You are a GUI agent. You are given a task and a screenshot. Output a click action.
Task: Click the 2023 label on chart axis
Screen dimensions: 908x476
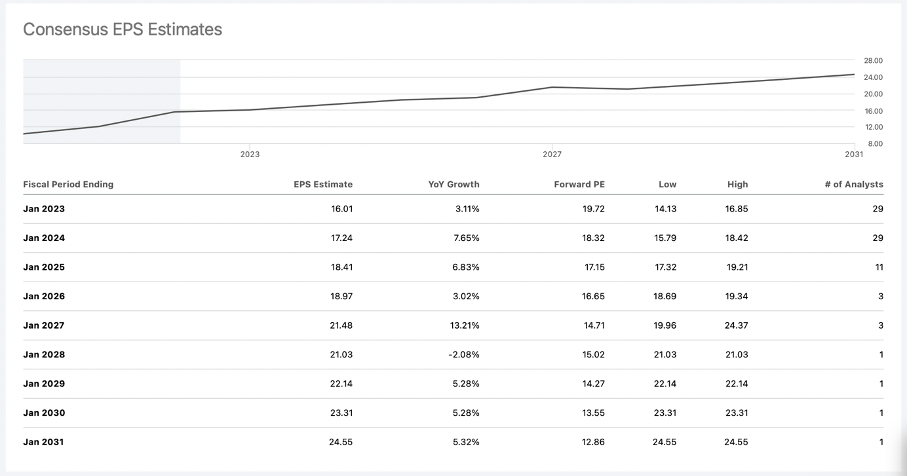(250, 154)
